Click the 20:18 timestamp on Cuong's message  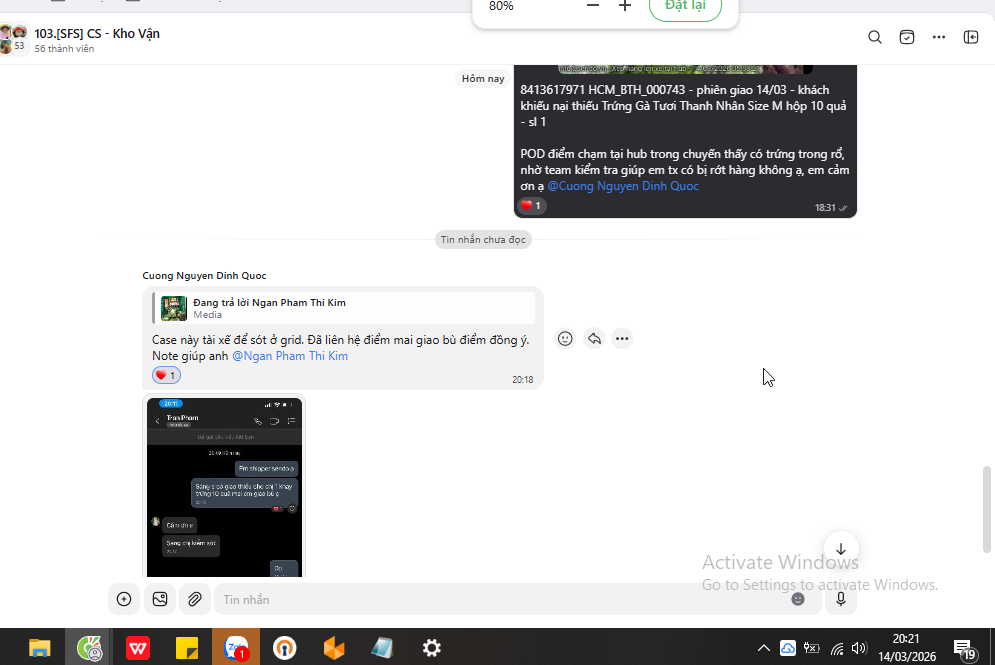522,379
